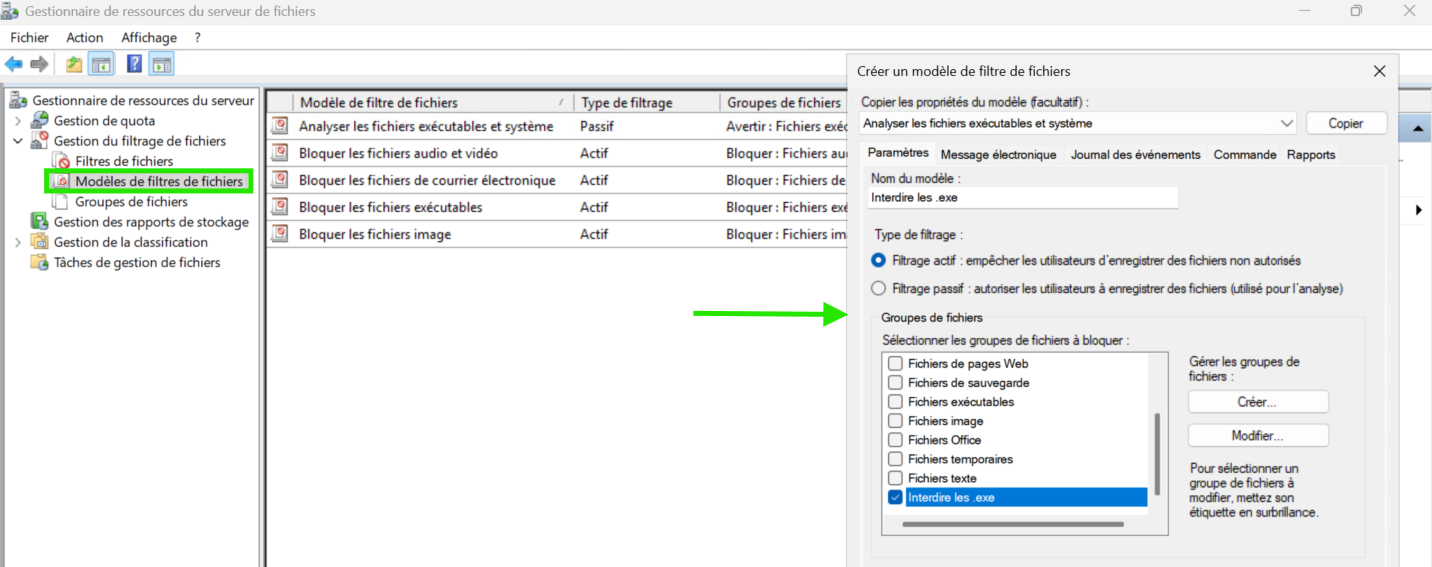Image resolution: width=1432 pixels, height=567 pixels.
Task: Select the Filtres de fichiers tree node
Action: pyautogui.click(x=124, y=161)
